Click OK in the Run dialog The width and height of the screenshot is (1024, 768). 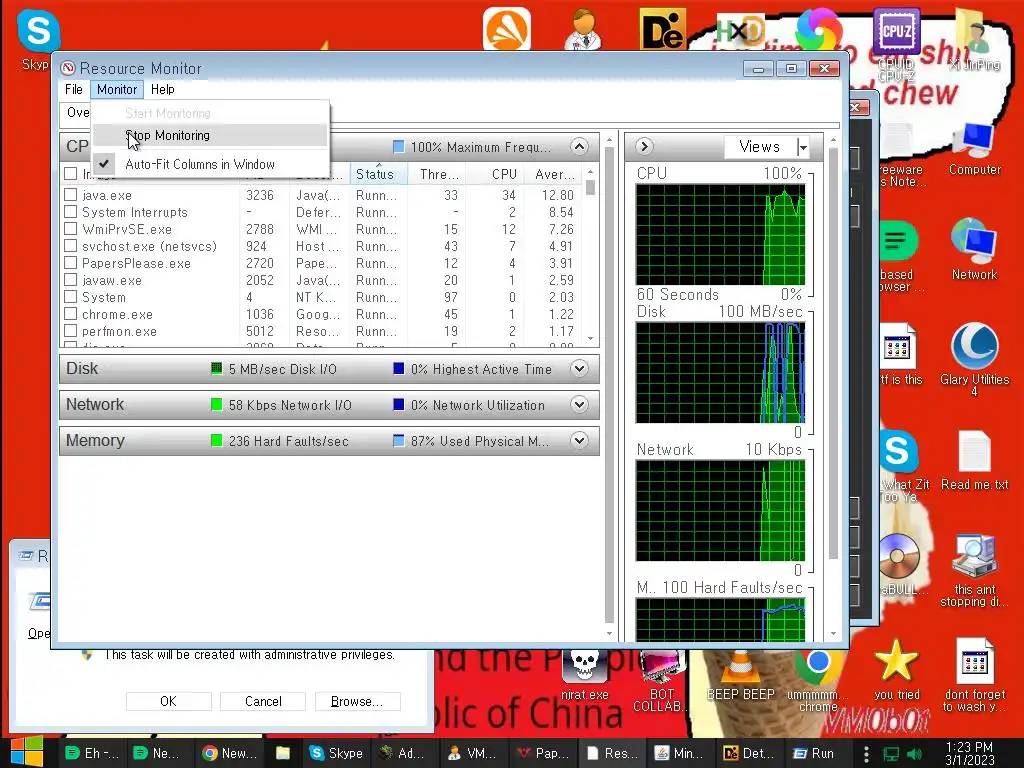[x=168, y=701]
